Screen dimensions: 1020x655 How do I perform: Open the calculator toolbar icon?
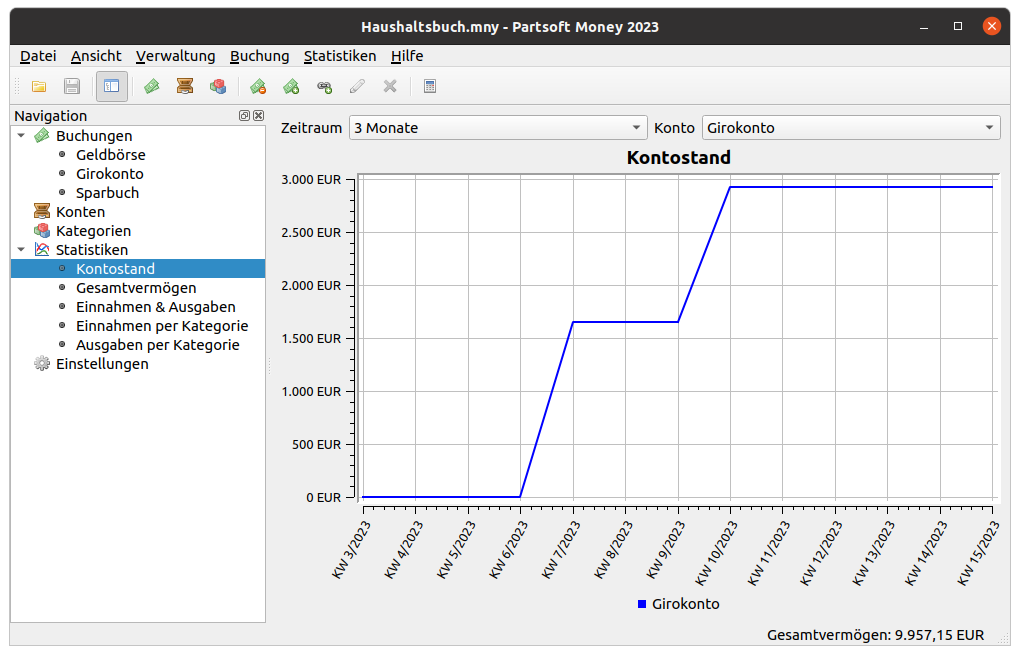coord(430,87)
